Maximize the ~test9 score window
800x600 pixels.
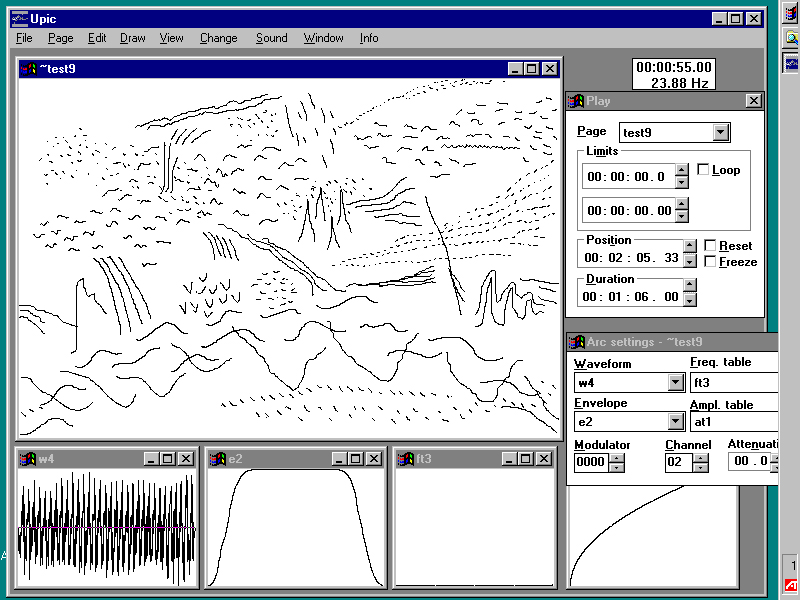point(532,69)
